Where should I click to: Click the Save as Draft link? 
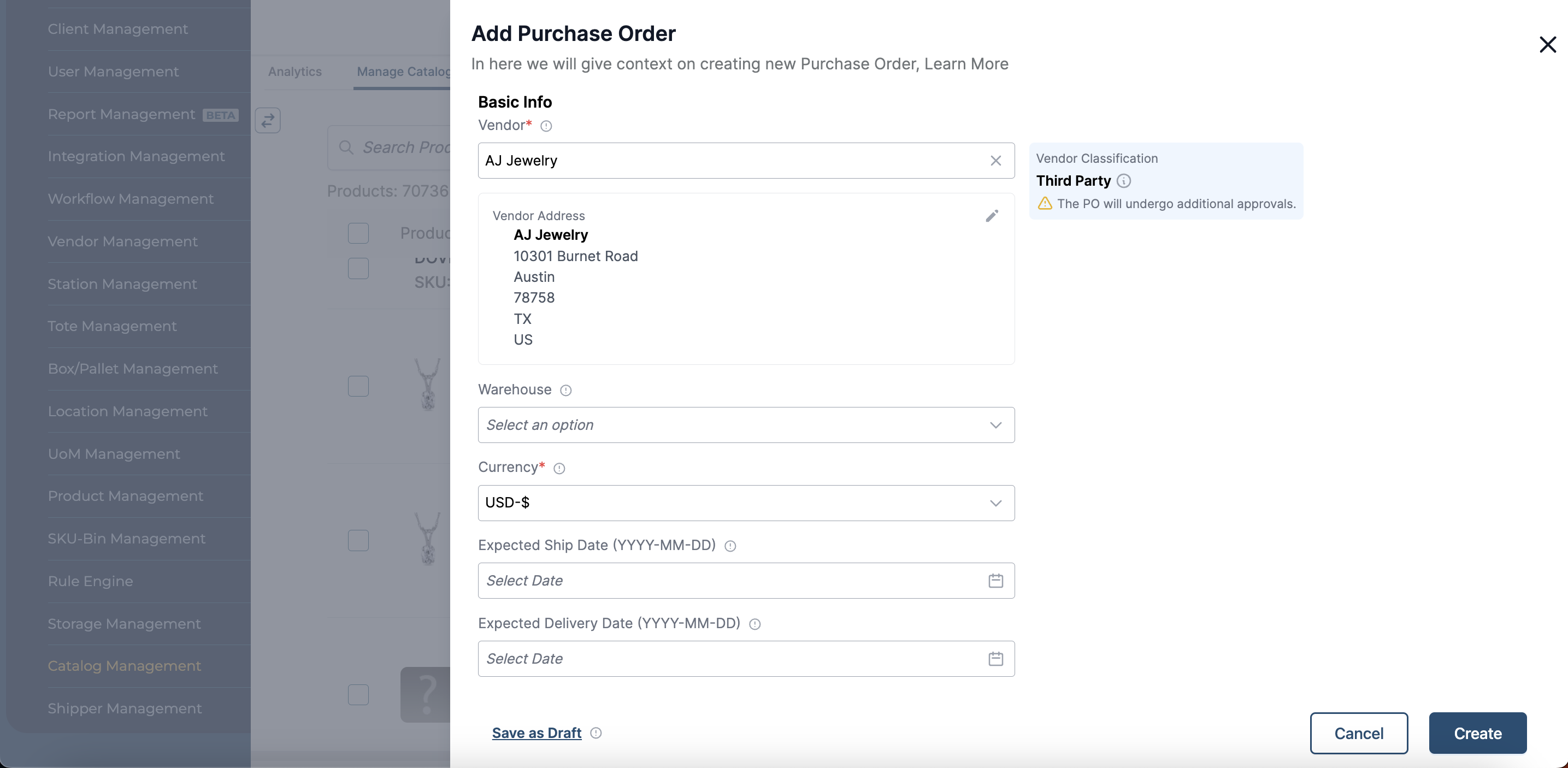click(x=537, y=733)
